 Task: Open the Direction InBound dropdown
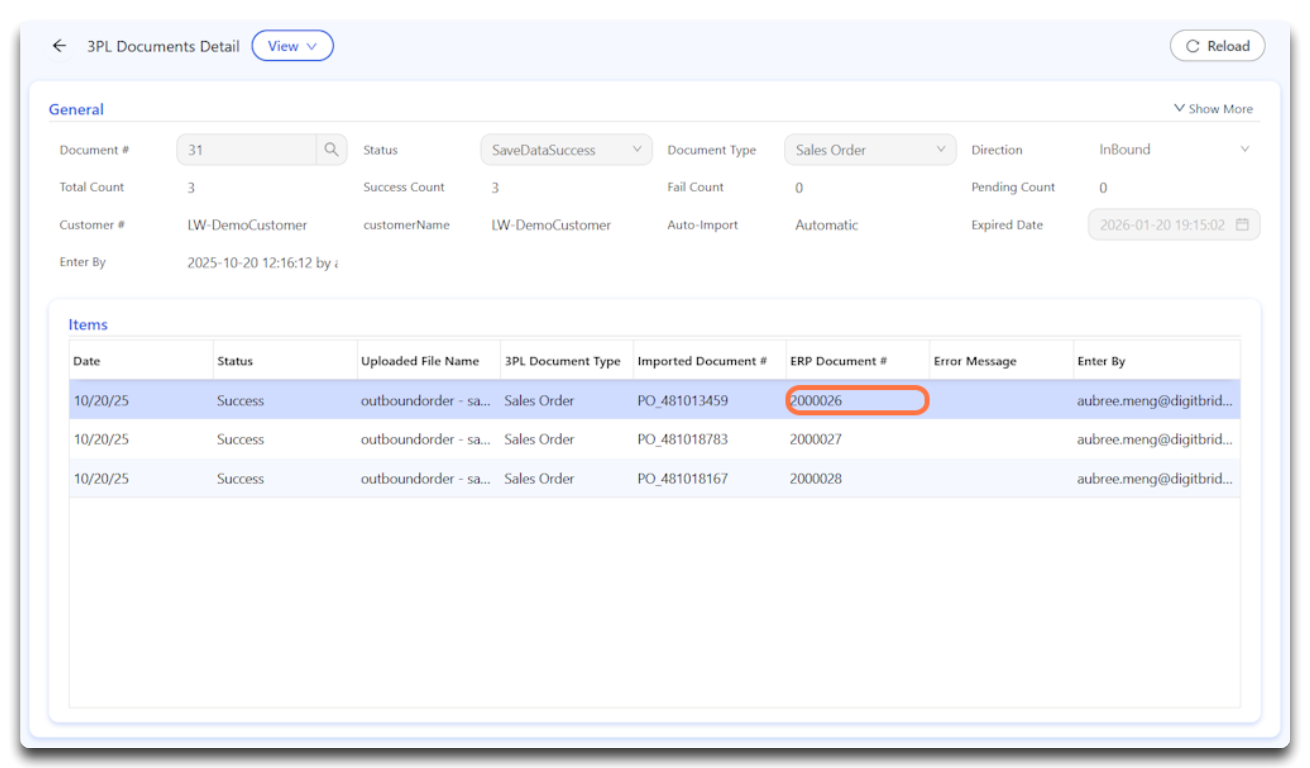click(x=1173, y=150)
